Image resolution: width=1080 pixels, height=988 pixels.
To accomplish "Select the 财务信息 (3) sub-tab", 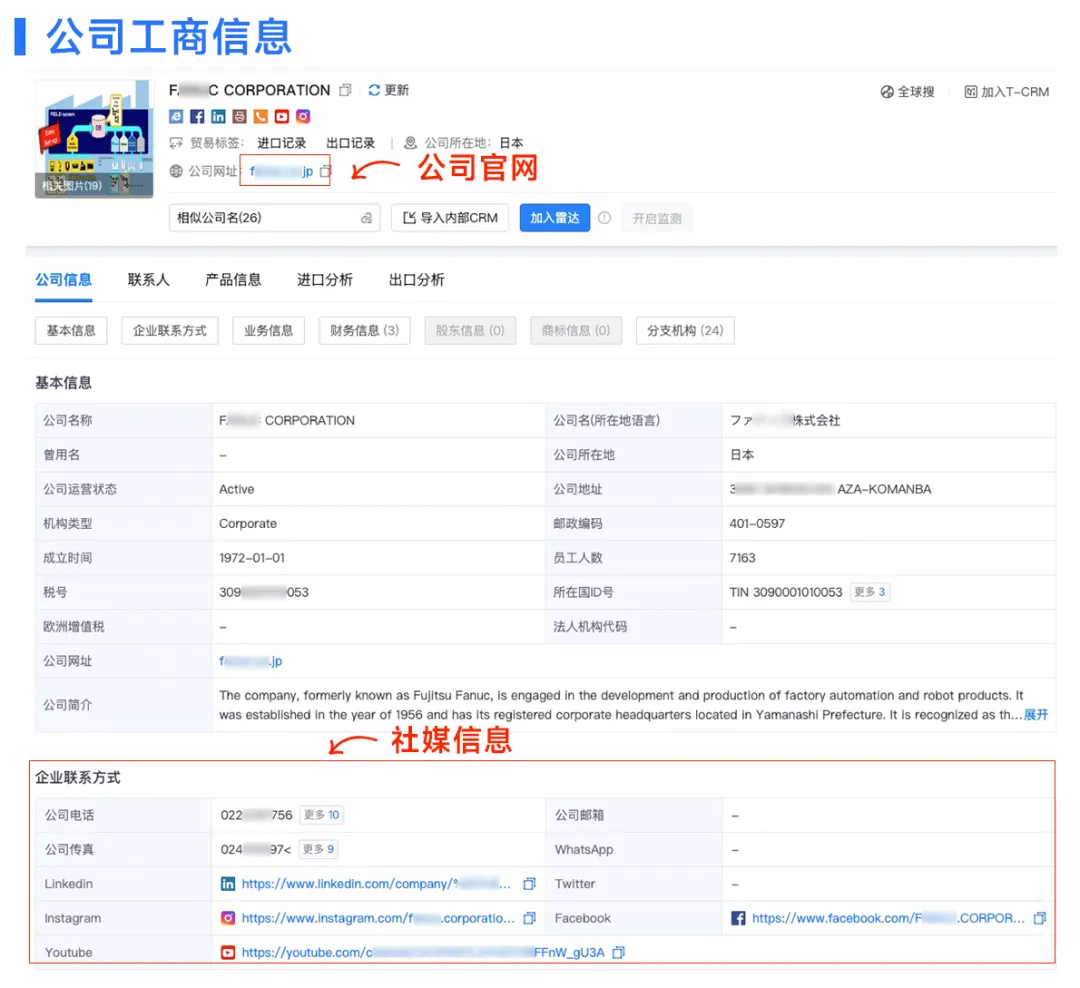I will pos(364,331).
